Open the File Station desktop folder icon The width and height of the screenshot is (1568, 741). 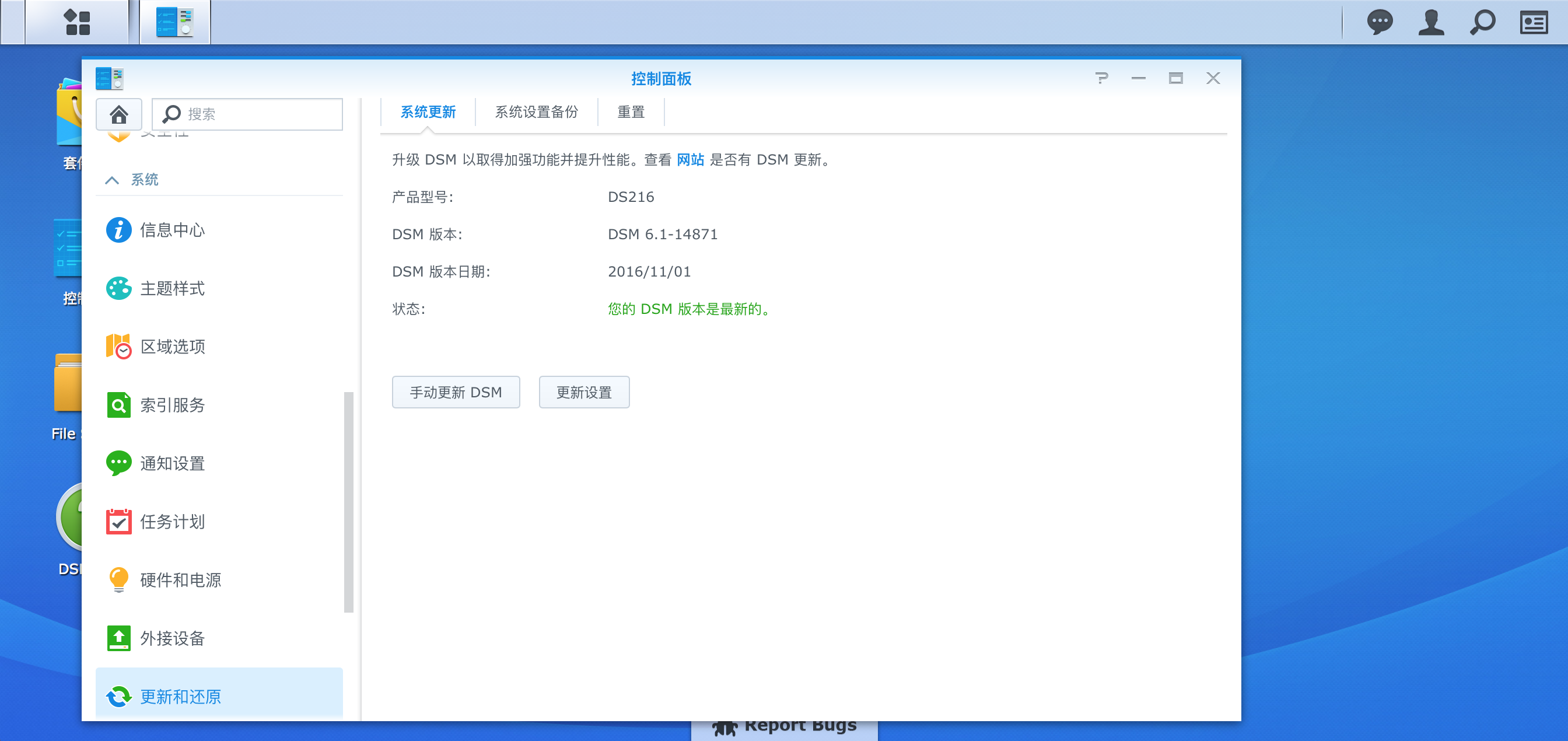tap(68, 382)
